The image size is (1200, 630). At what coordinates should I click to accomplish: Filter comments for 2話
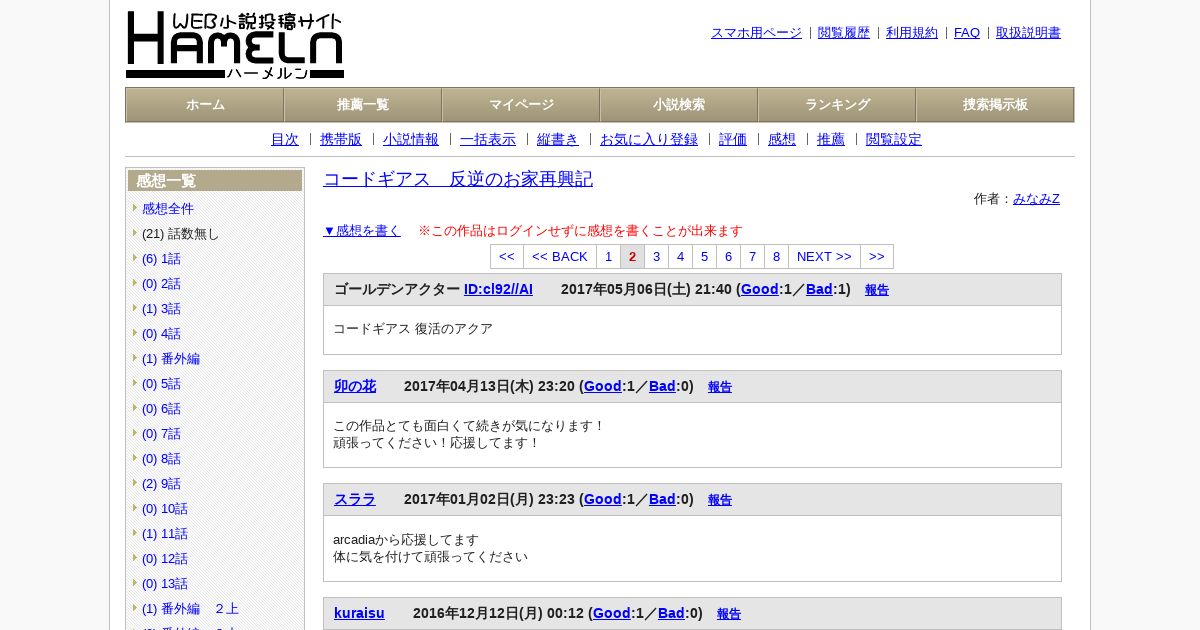pyautogui.click(x=161, y=284)
